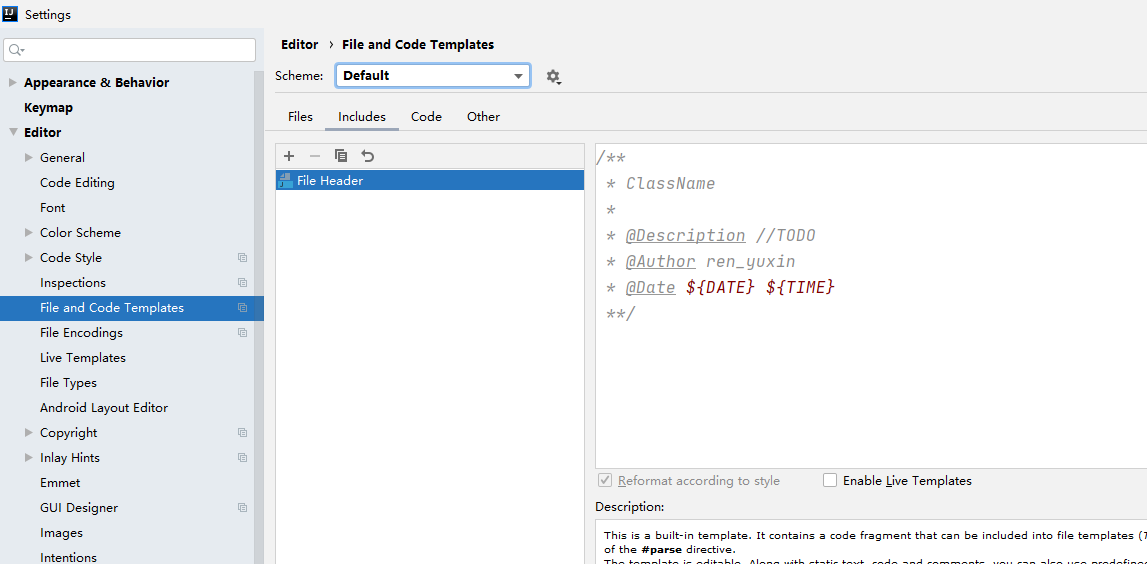
Task: Switch to the Files tab
Action: [x=300, y=117]
